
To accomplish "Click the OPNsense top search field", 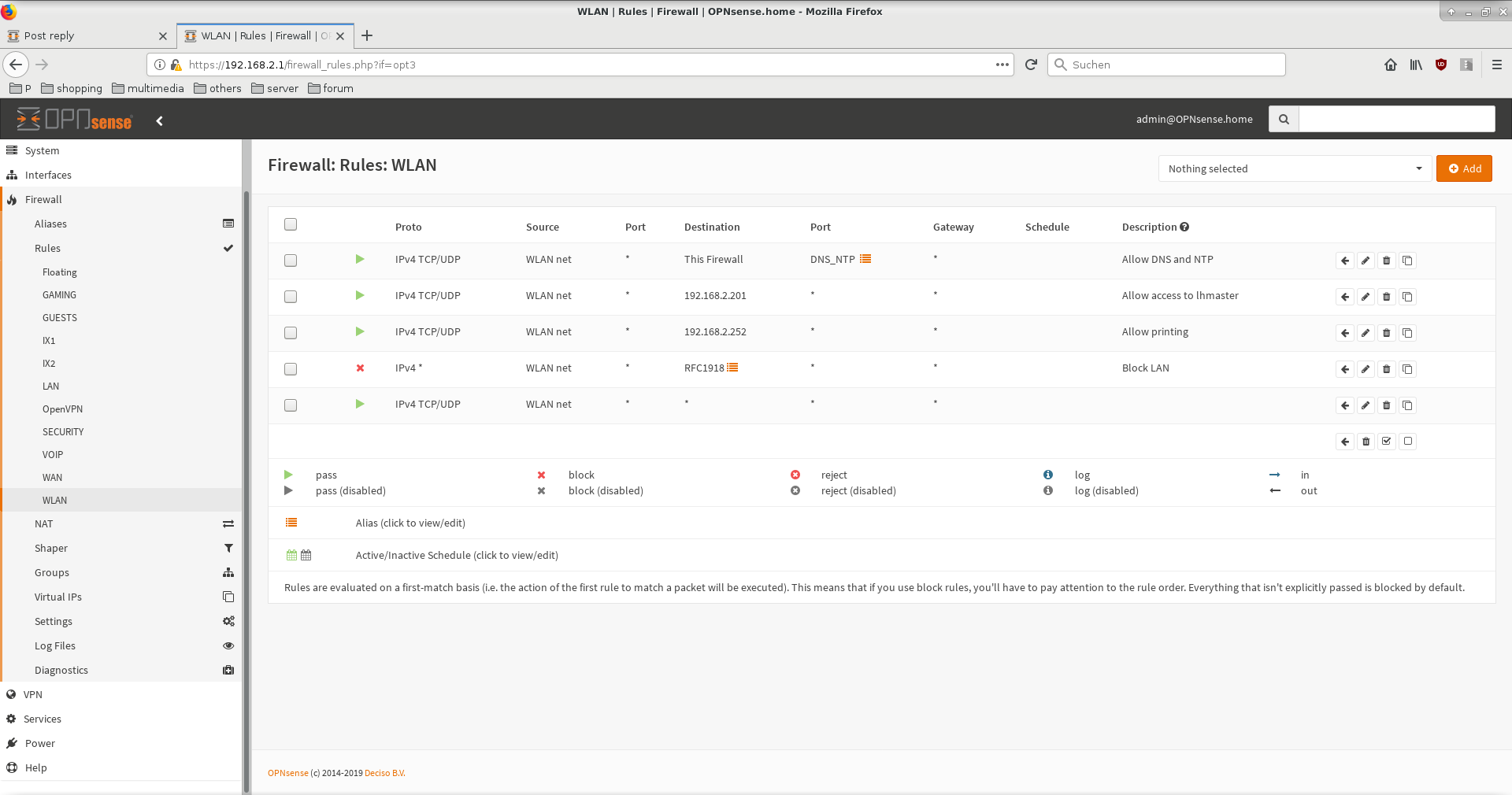I will [1395, 119].
